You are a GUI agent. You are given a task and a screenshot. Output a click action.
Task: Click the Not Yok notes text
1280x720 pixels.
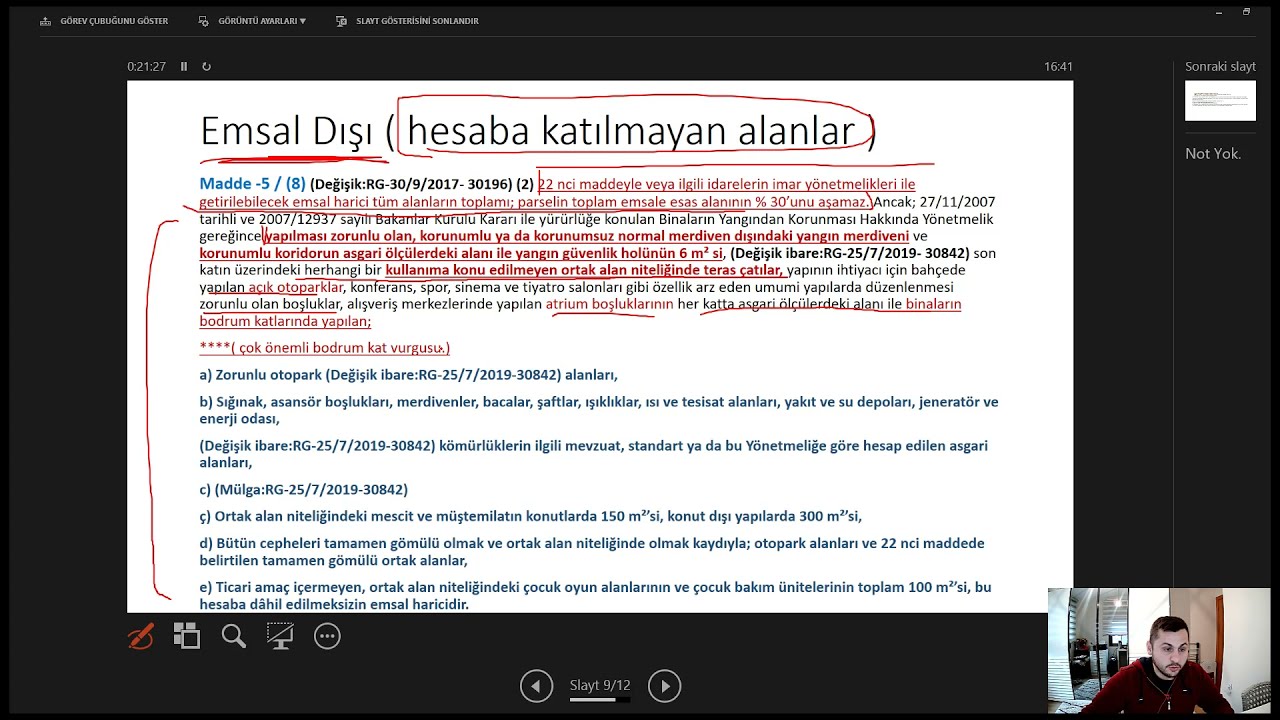pos(1213,153)
